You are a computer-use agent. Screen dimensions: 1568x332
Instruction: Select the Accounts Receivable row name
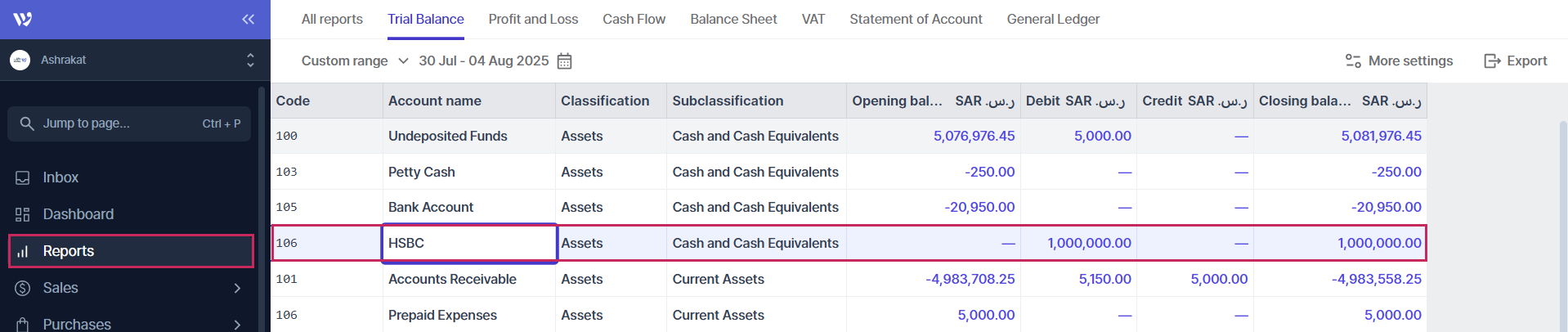[452, 279]
